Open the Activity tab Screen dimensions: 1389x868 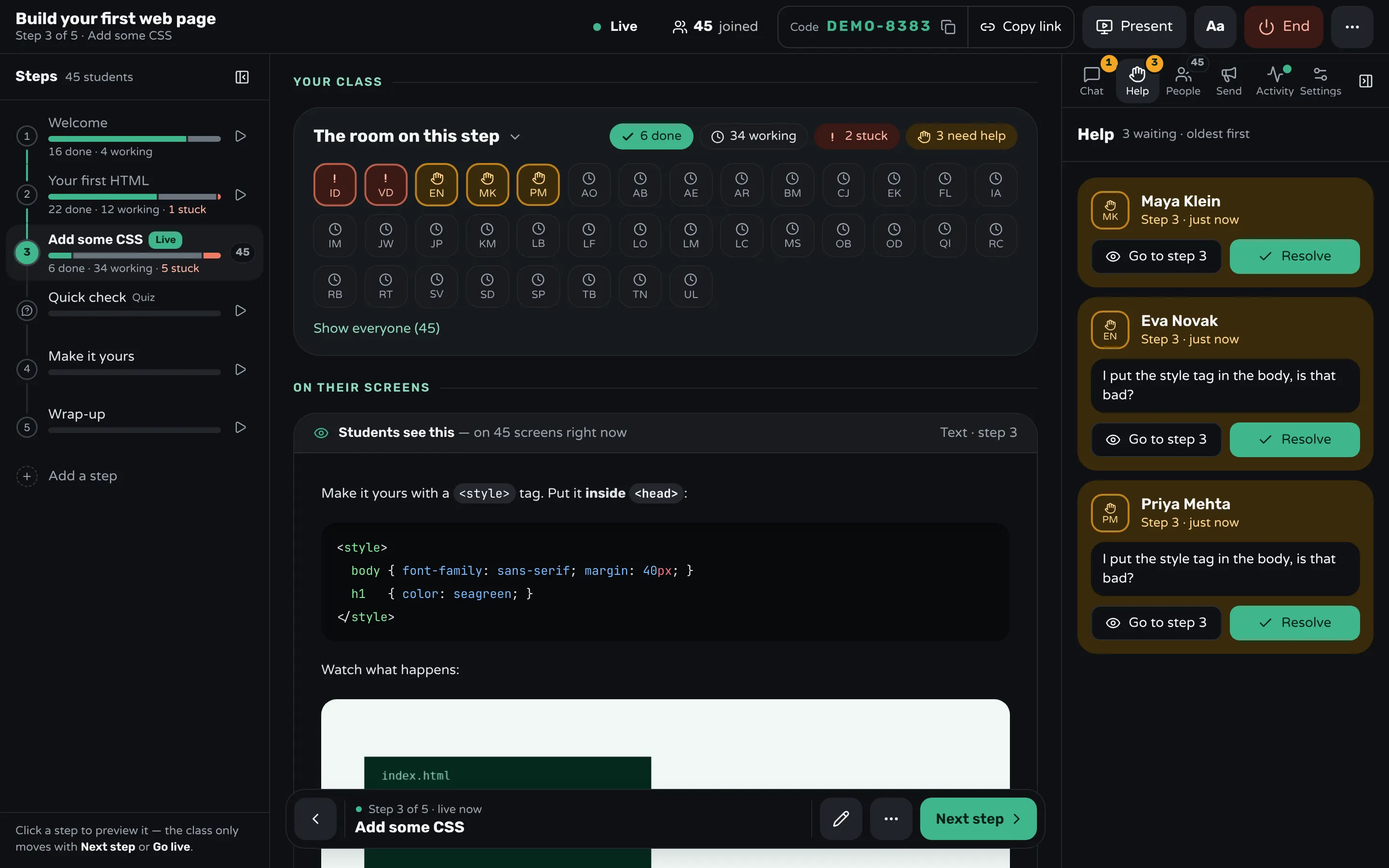click(x=1274, y=81)
